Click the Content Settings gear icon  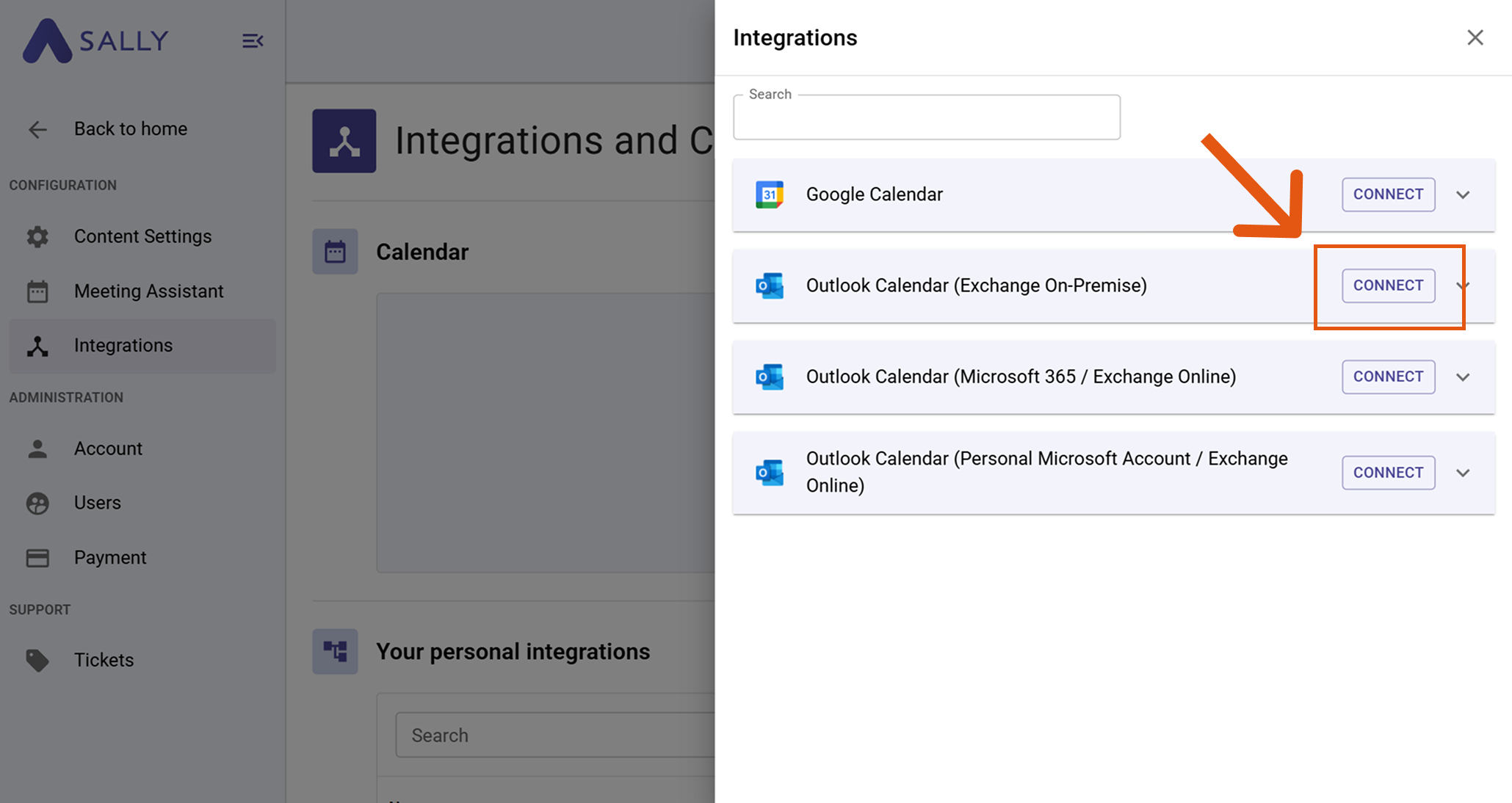tap(37, 236)
